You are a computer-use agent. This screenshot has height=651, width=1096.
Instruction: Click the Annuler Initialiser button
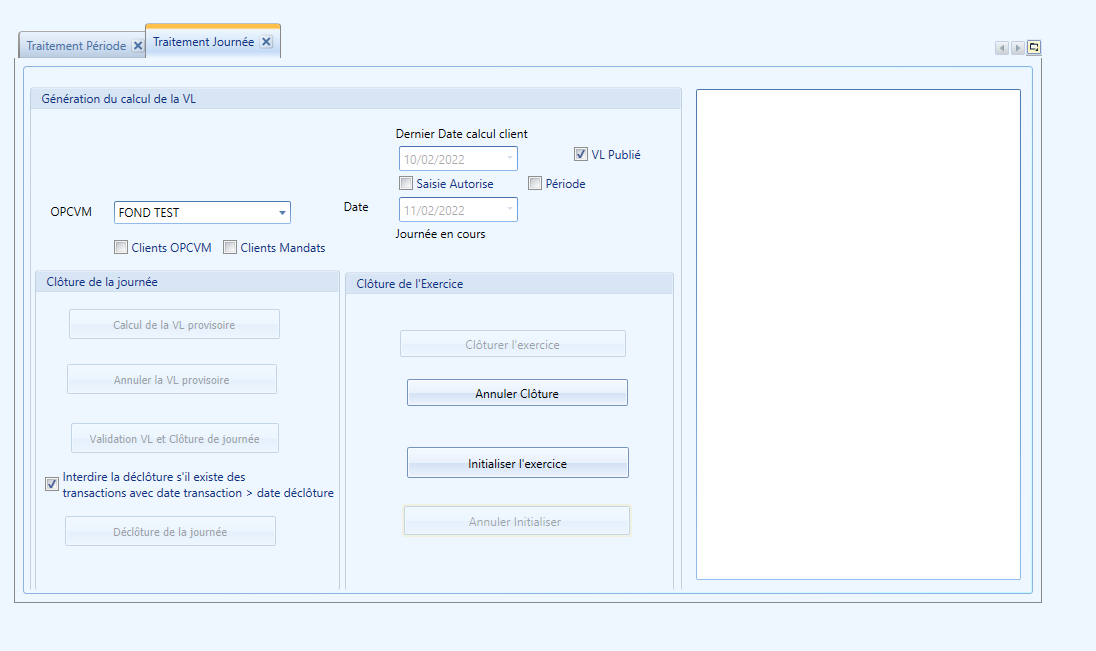[517, 521]
